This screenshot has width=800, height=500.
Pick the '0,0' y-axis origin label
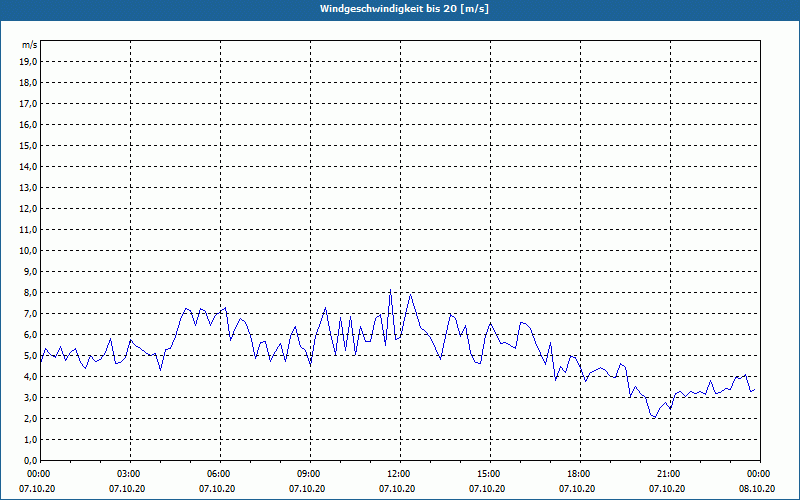(x=31, y=460)
